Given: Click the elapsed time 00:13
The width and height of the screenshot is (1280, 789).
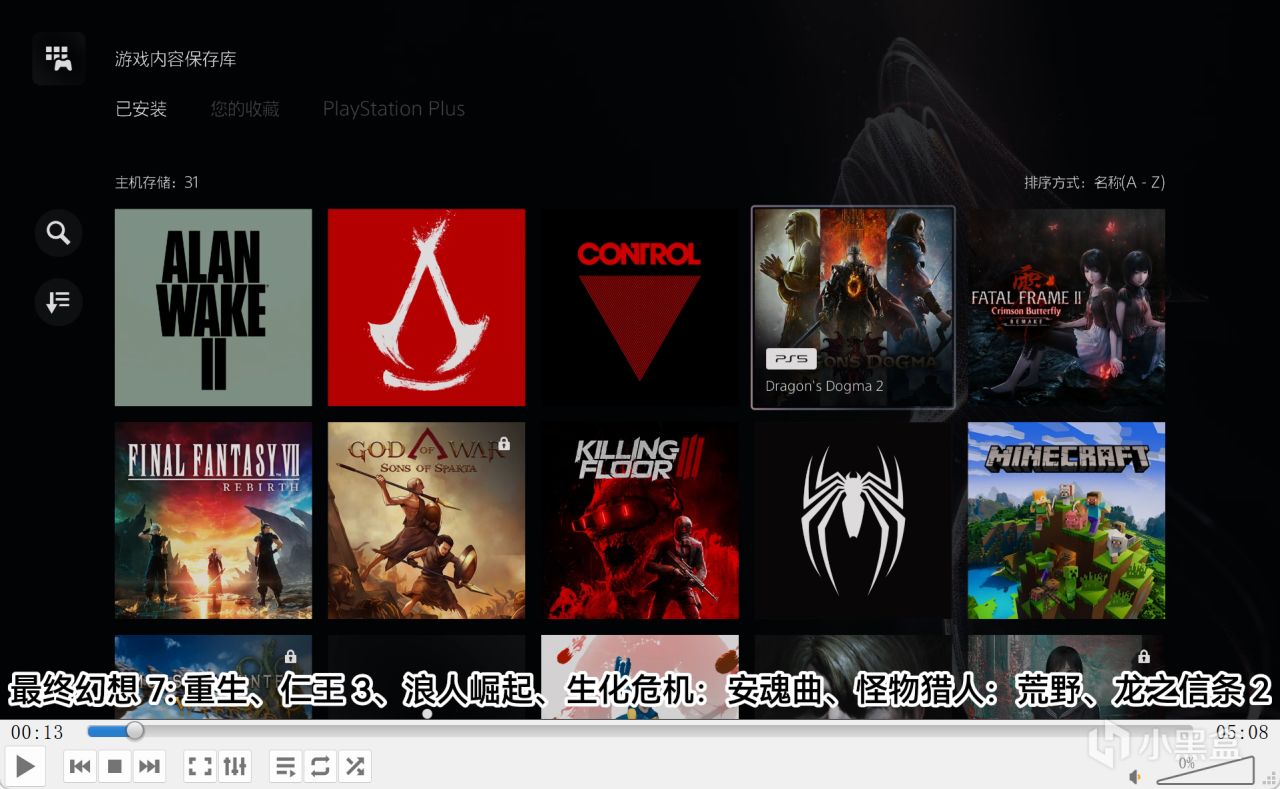Looking at the screenshot, I should pyautogui.click(x=37, y=732).
